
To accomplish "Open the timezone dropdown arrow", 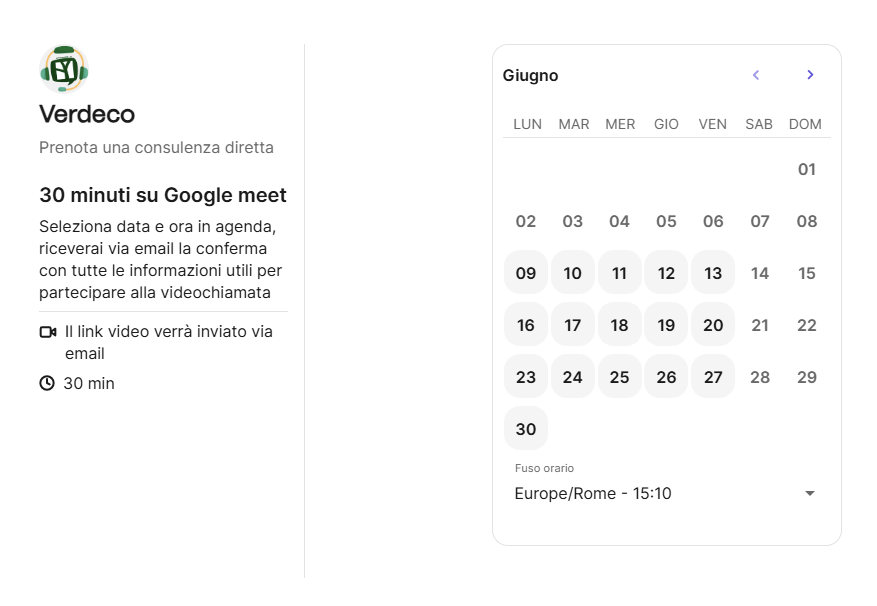I will click(x=809, y=494).
